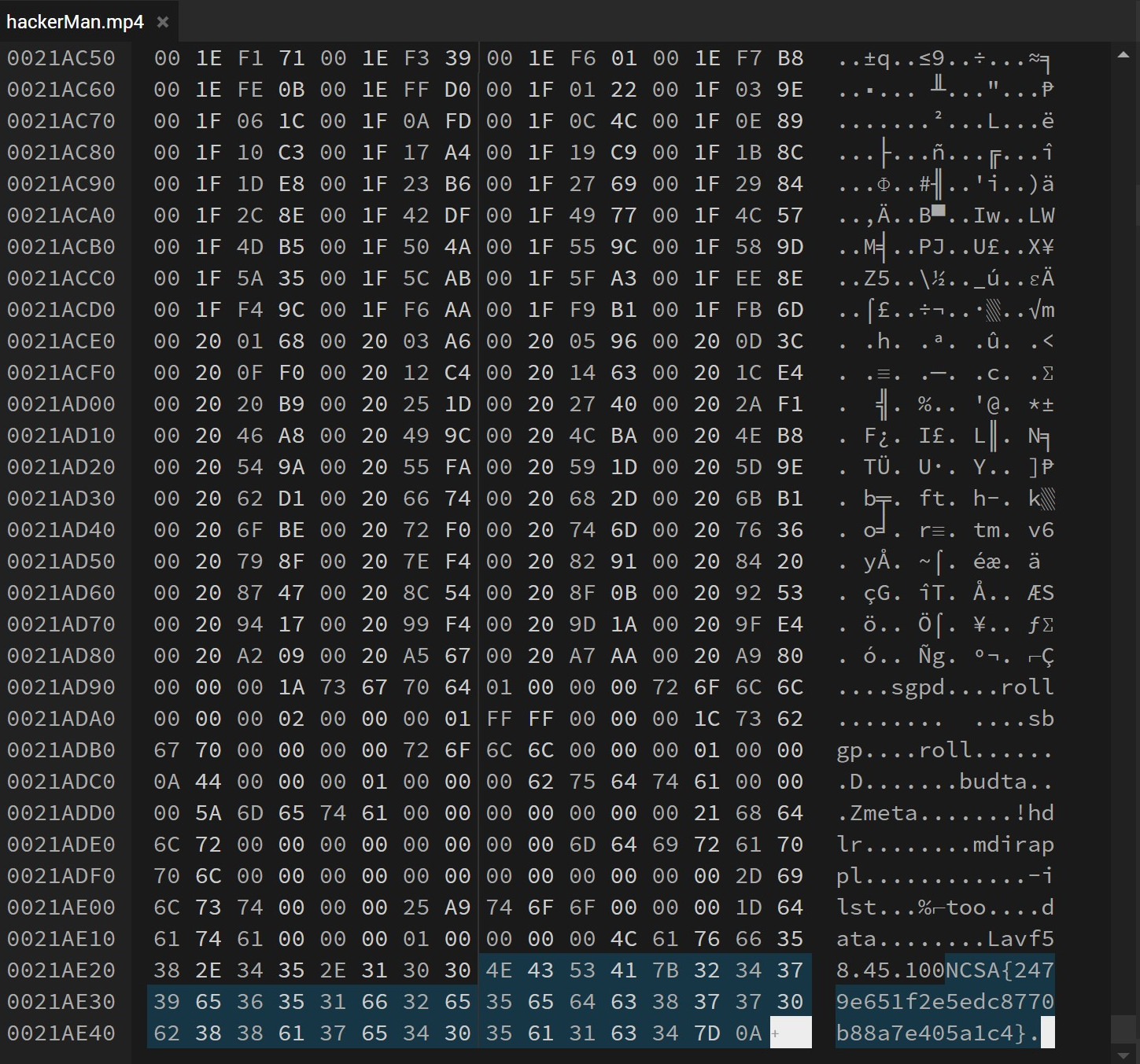Click offset 0021AD90 in address column

click(x=61, y=687)
